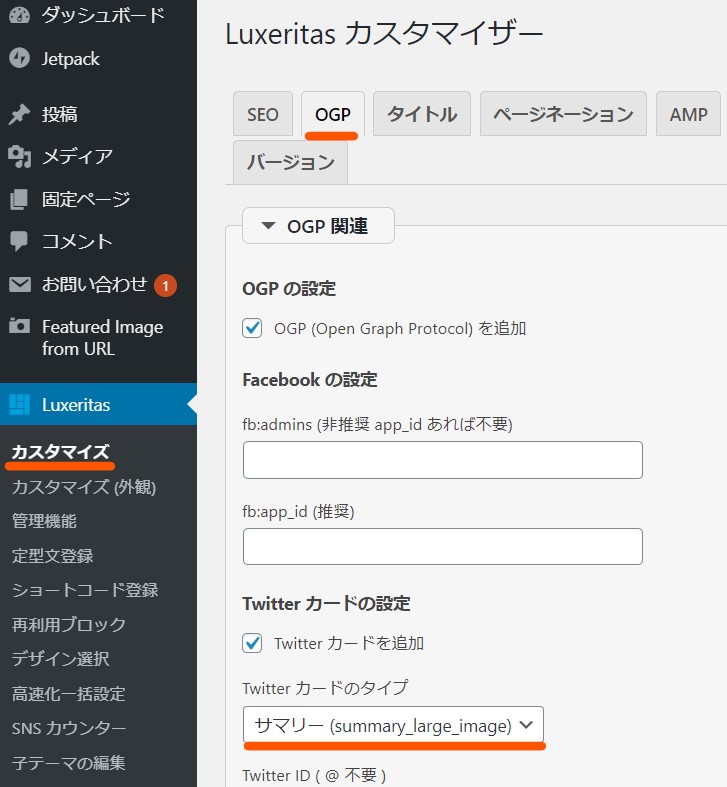Switch to the SEO tab
The width and height of the screenshot is (727, 787).
[x=263, y=114]
